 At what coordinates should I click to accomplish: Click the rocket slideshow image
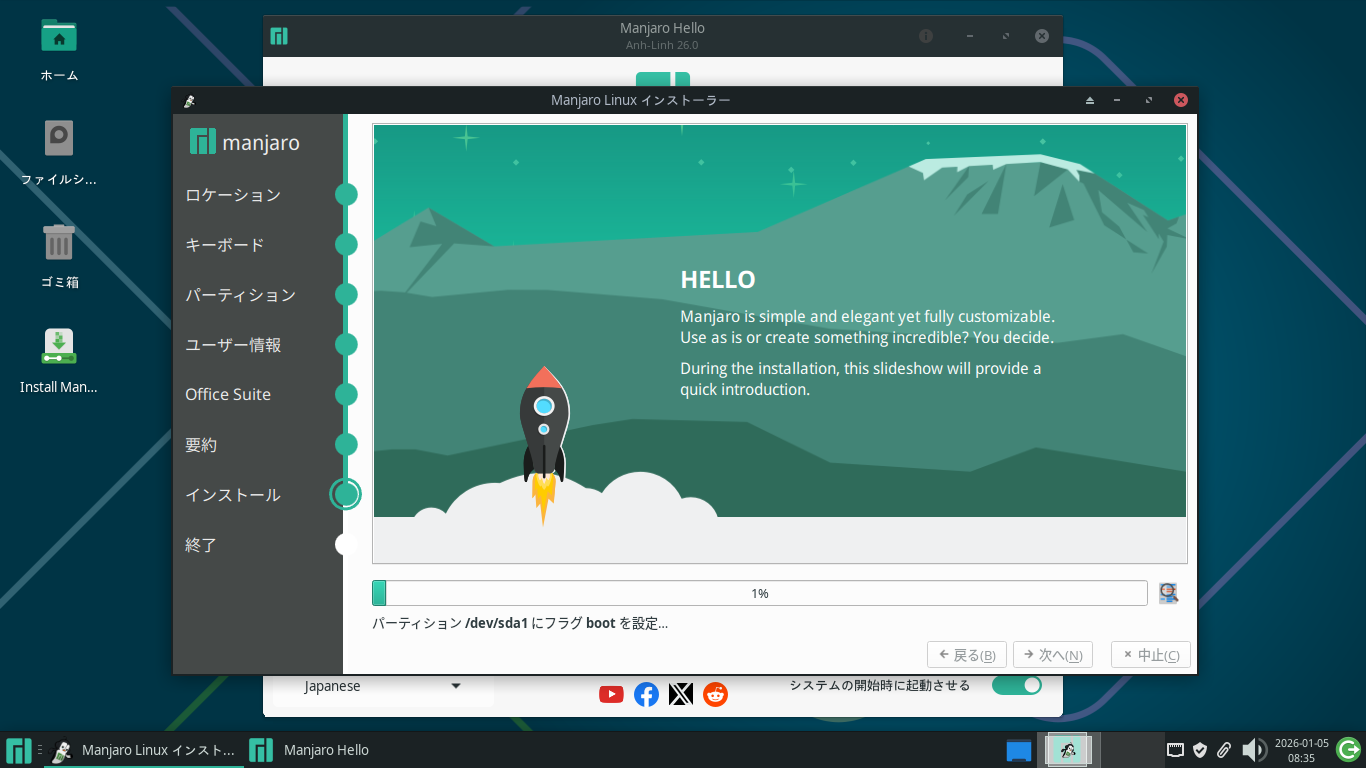pyautogui.click(x=544, y=445)
